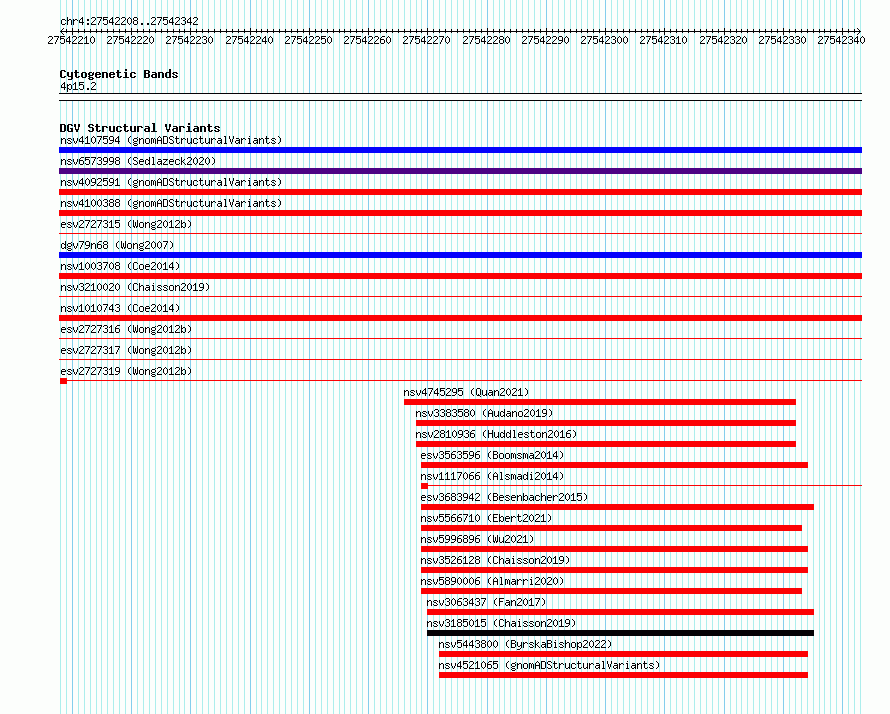Image resolution: width=890 pixels, height=714 pixels.
Task: Open nsv1003708 (Coe2014) variant label
Action: tap(120, 266)
